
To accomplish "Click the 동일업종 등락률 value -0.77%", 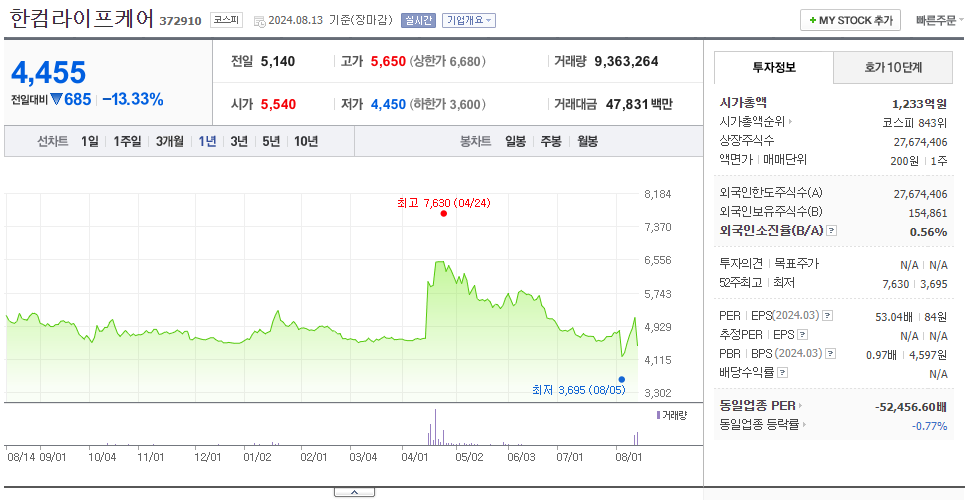I will coord(930,425).
